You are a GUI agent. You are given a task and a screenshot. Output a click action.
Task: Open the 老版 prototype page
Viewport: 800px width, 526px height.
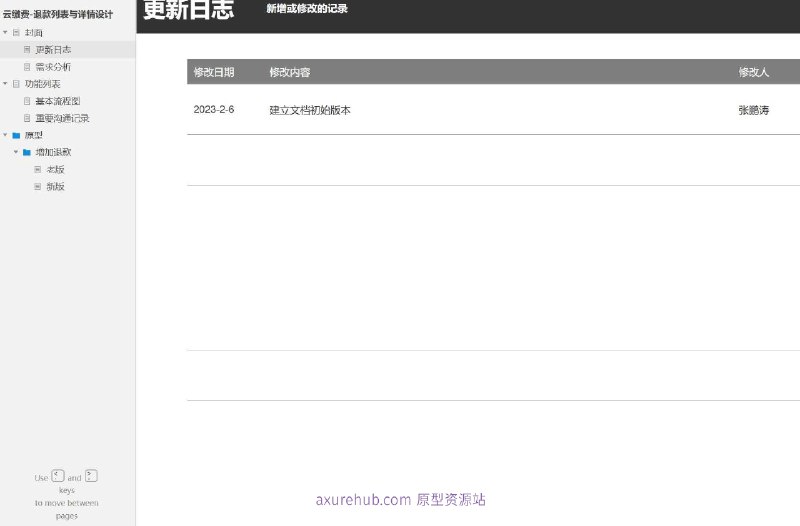pos(55,169)
